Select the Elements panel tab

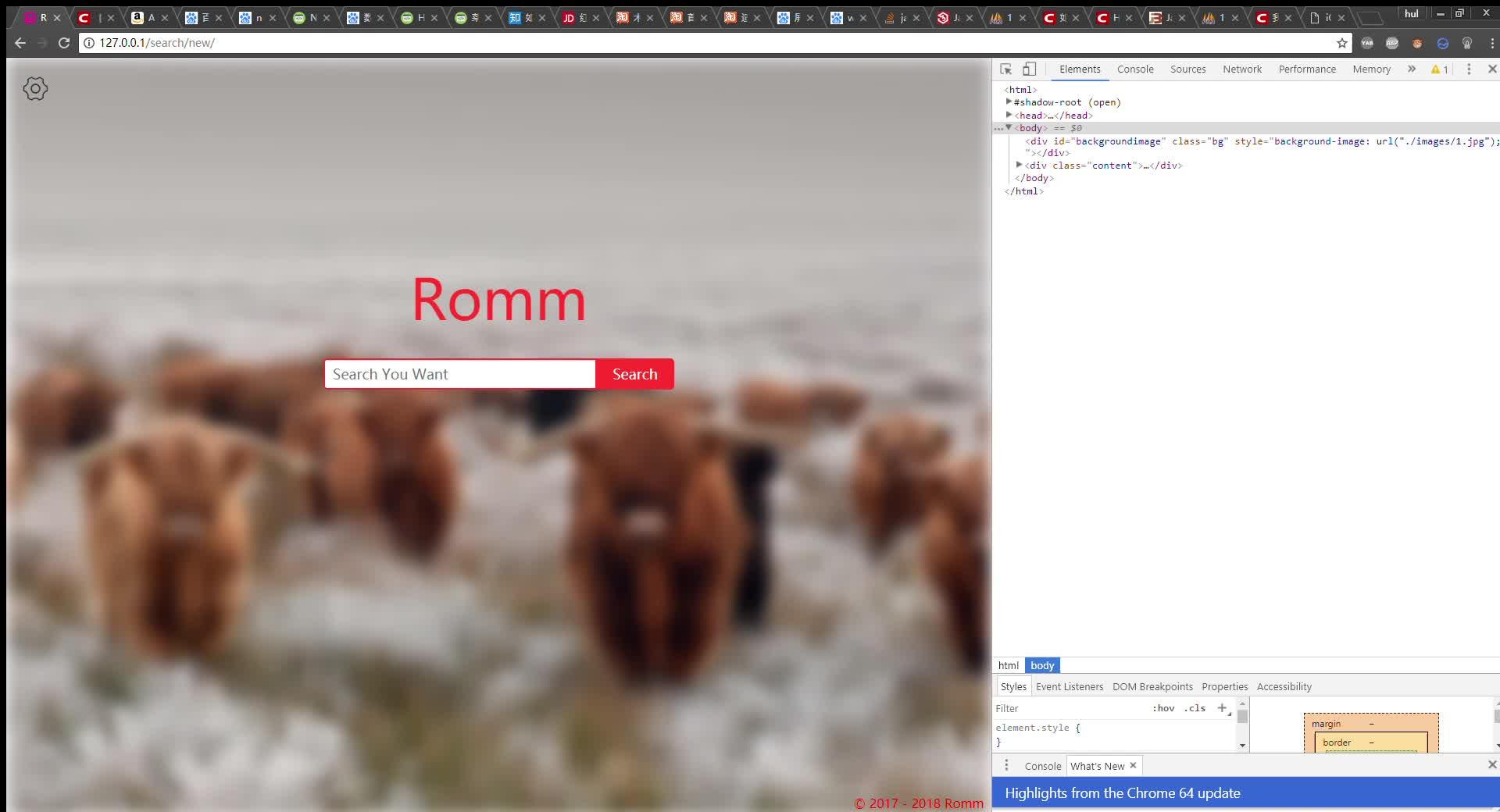coord(1080,69)
